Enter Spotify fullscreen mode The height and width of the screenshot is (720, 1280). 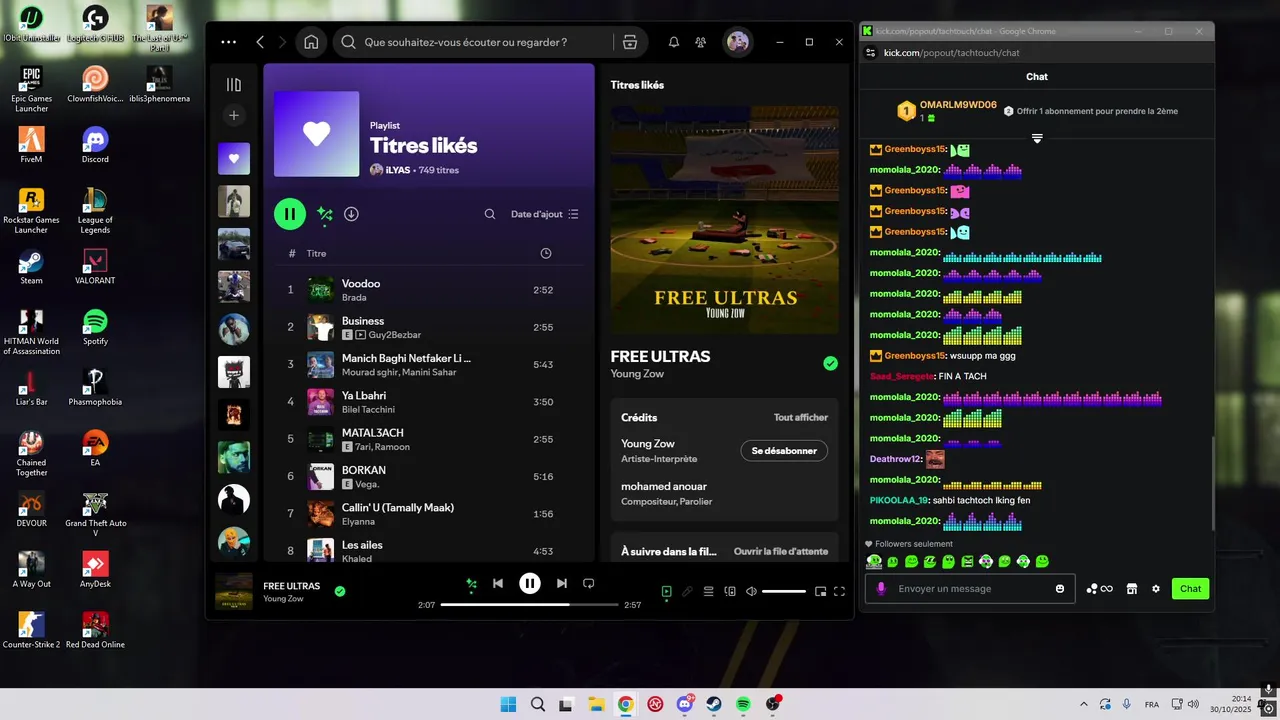coord(840,592)
